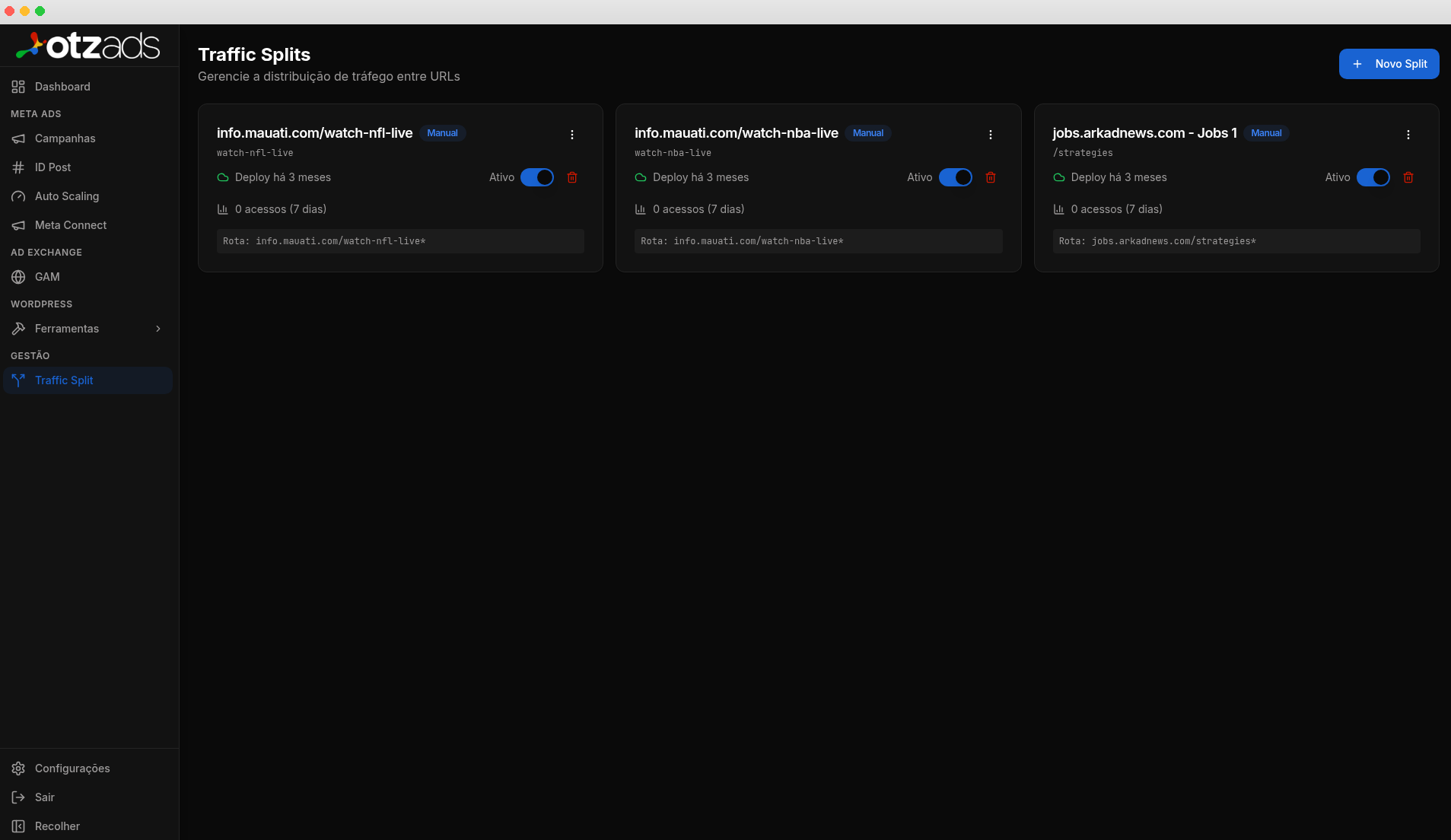Click the Dashboard grid icon
The height and width of the screenshot is (840, 1451).
[18, 87]
